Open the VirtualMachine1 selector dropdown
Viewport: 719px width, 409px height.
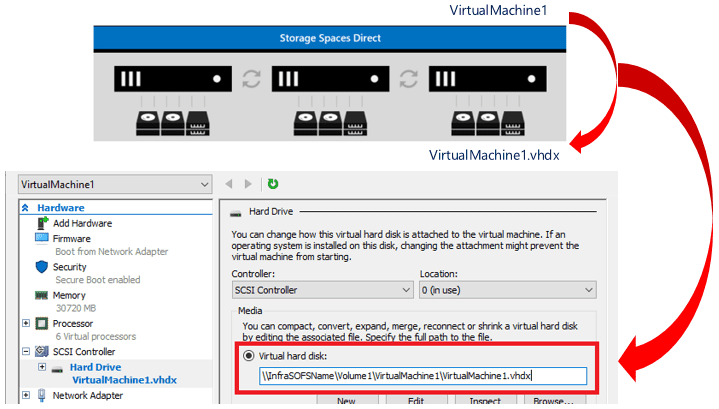point(113,185)
